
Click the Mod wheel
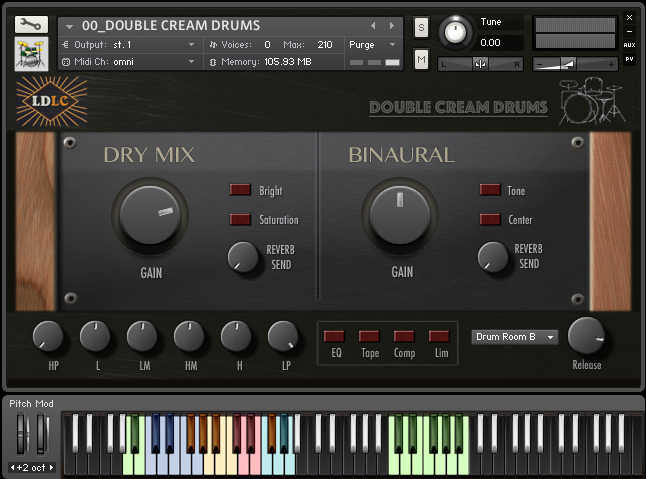coord(41,434)
